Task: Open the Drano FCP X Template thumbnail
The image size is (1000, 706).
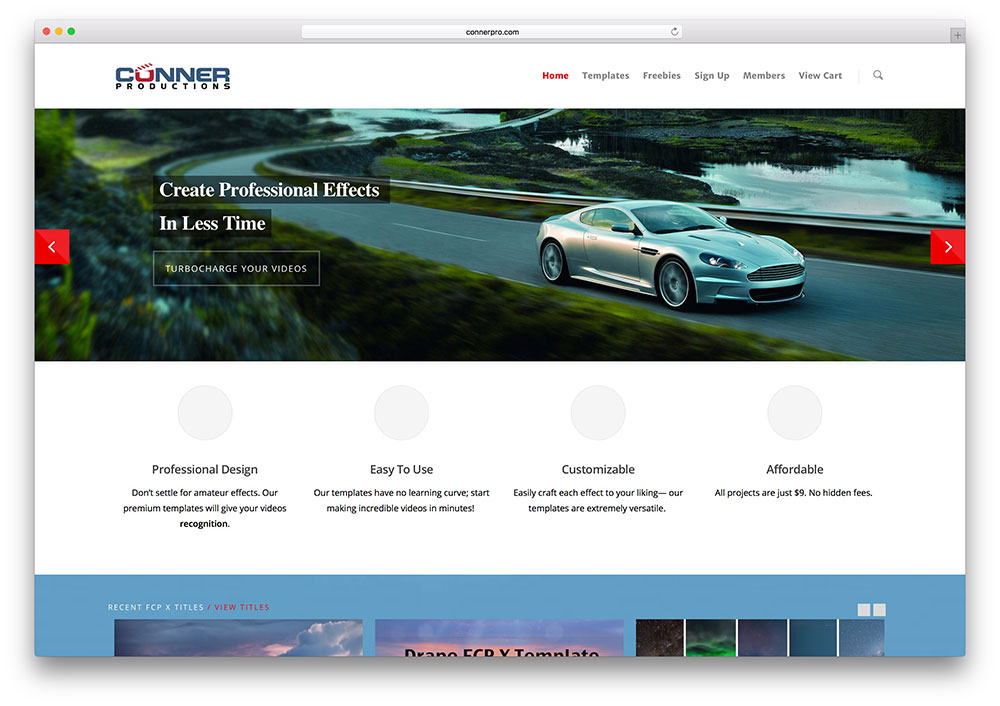Action: [499, 638]
